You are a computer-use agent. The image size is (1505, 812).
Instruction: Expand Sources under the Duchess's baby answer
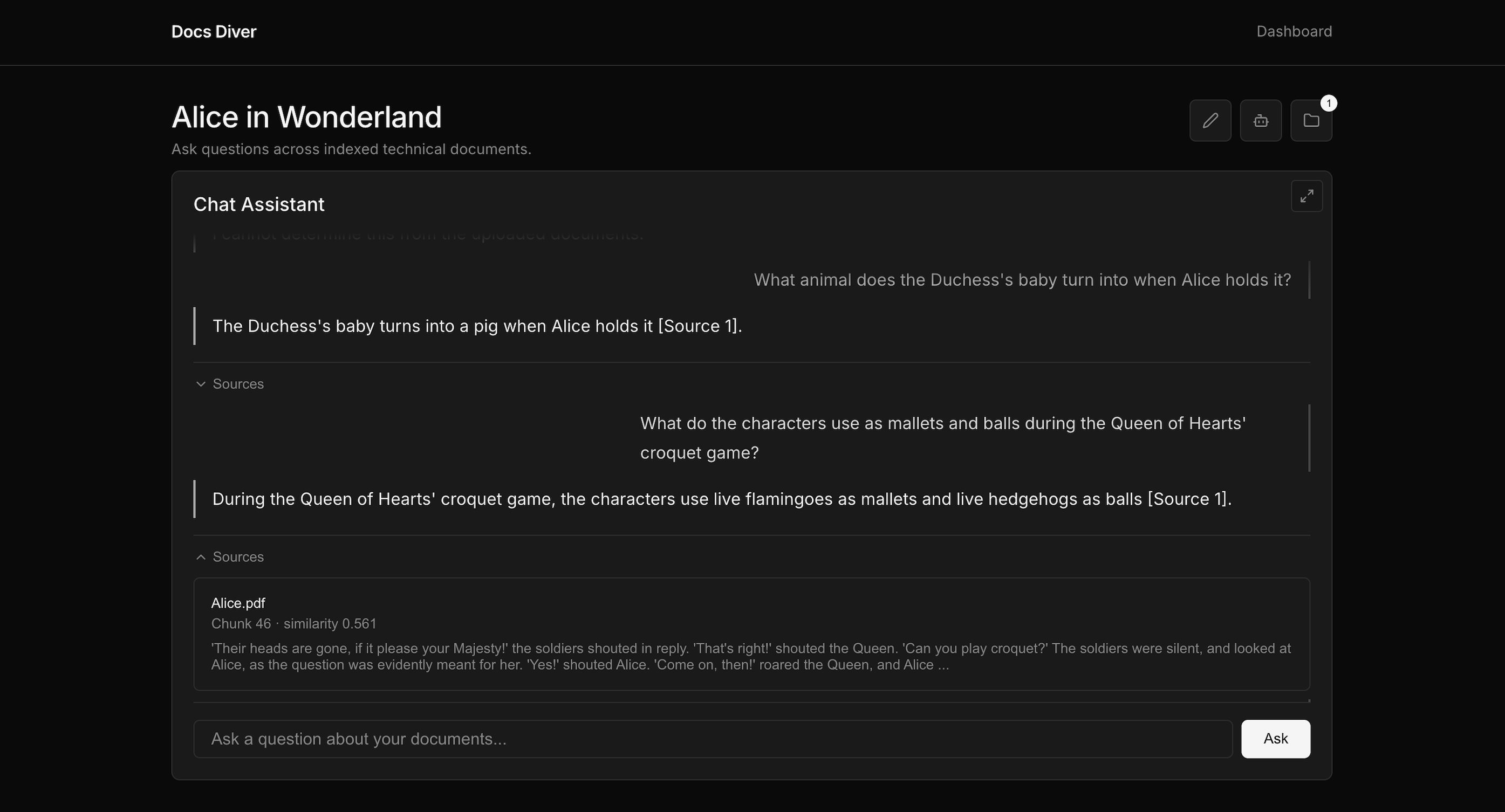[x=230, y=384]
